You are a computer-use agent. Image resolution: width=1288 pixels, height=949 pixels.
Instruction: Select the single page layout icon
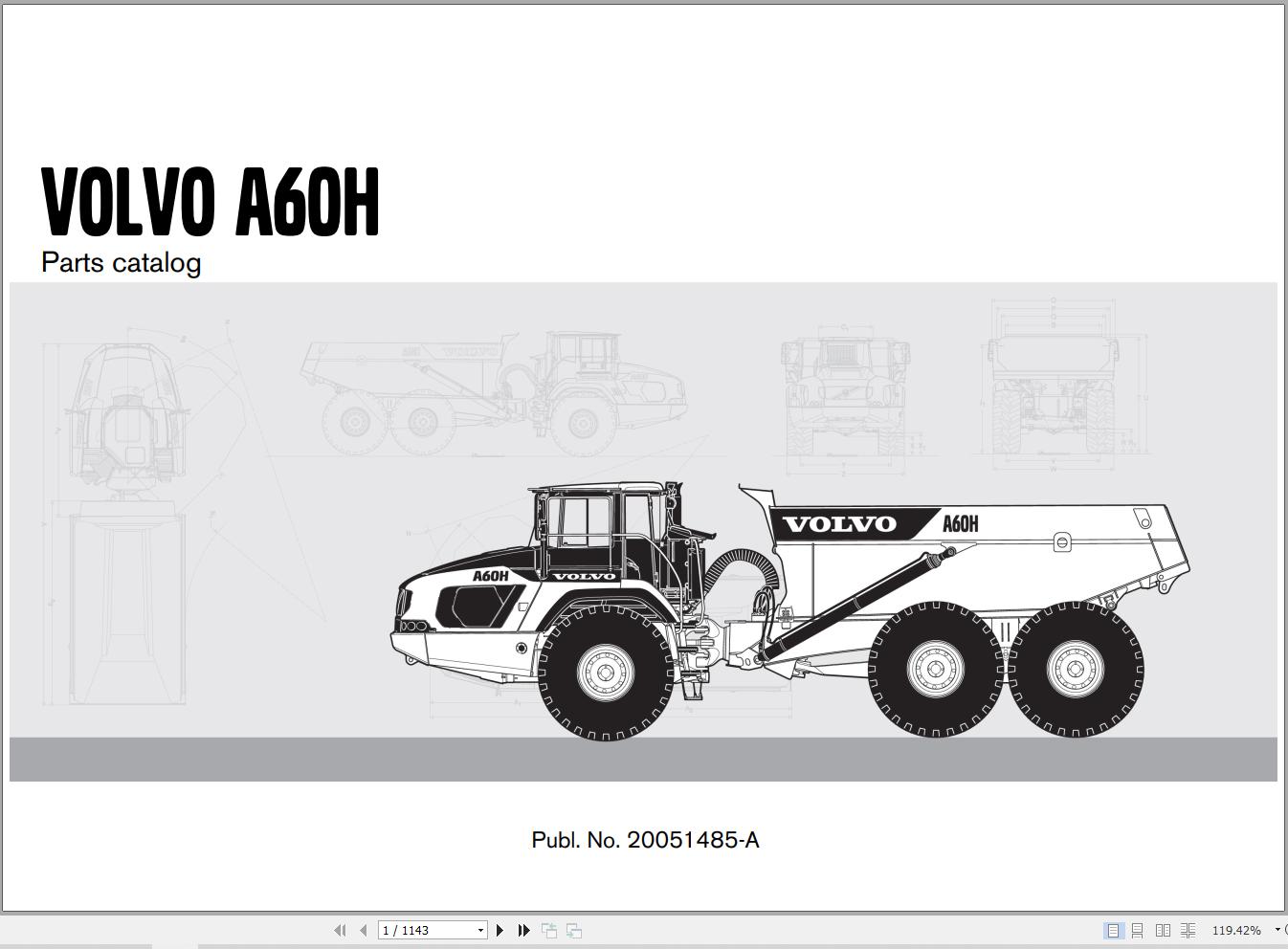[1114, 930]
